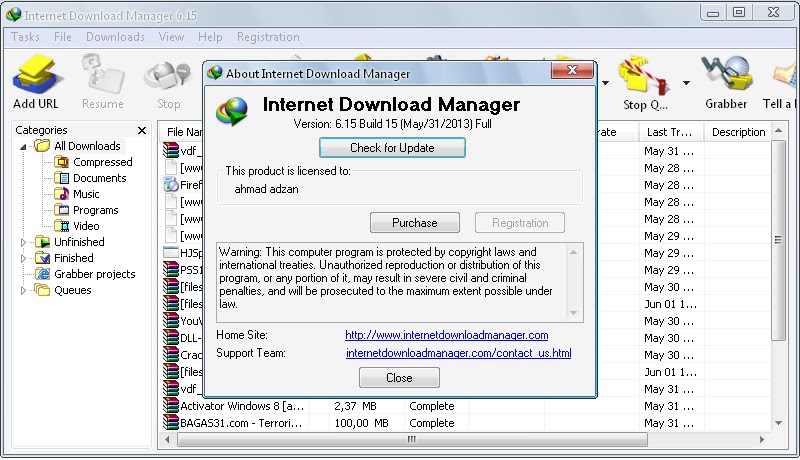The height and width of the screenshot is (460, 800).
Task: Click the Add URL toolbar icon
Action: pyautogui.click(x=38, y=76)
